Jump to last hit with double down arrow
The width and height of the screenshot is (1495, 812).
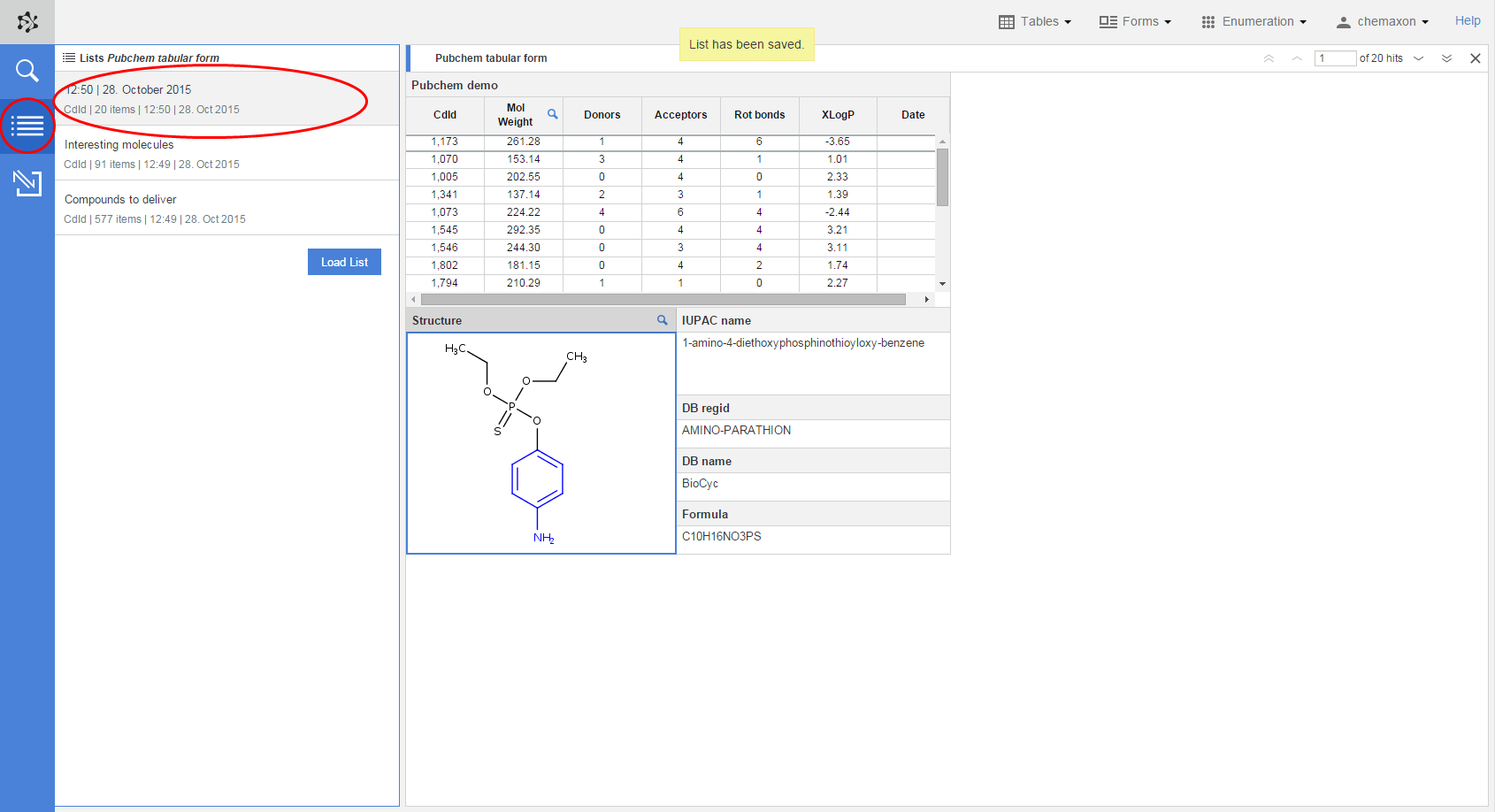pos(1446,58)
